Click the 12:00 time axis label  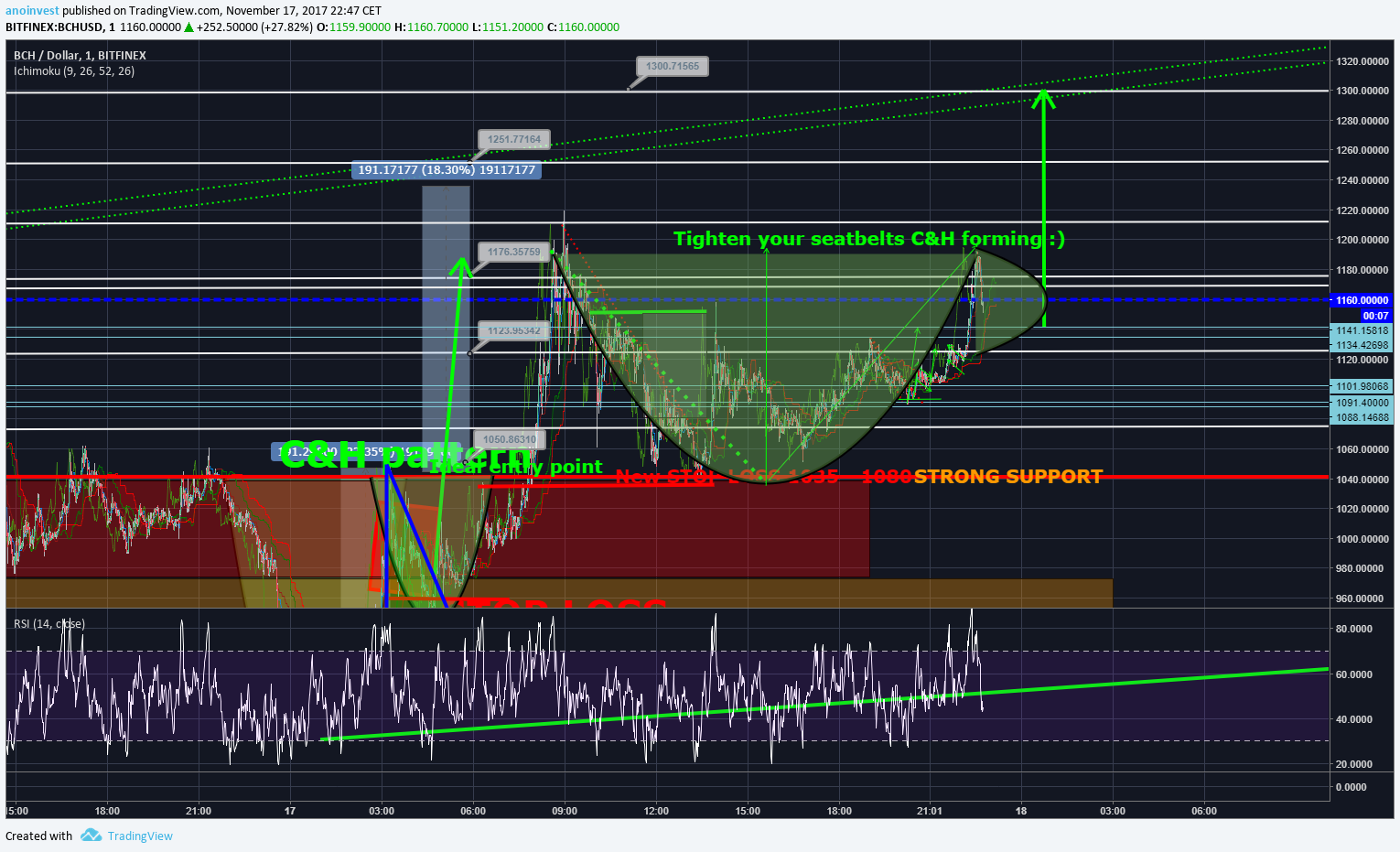[x=656, y=811]
